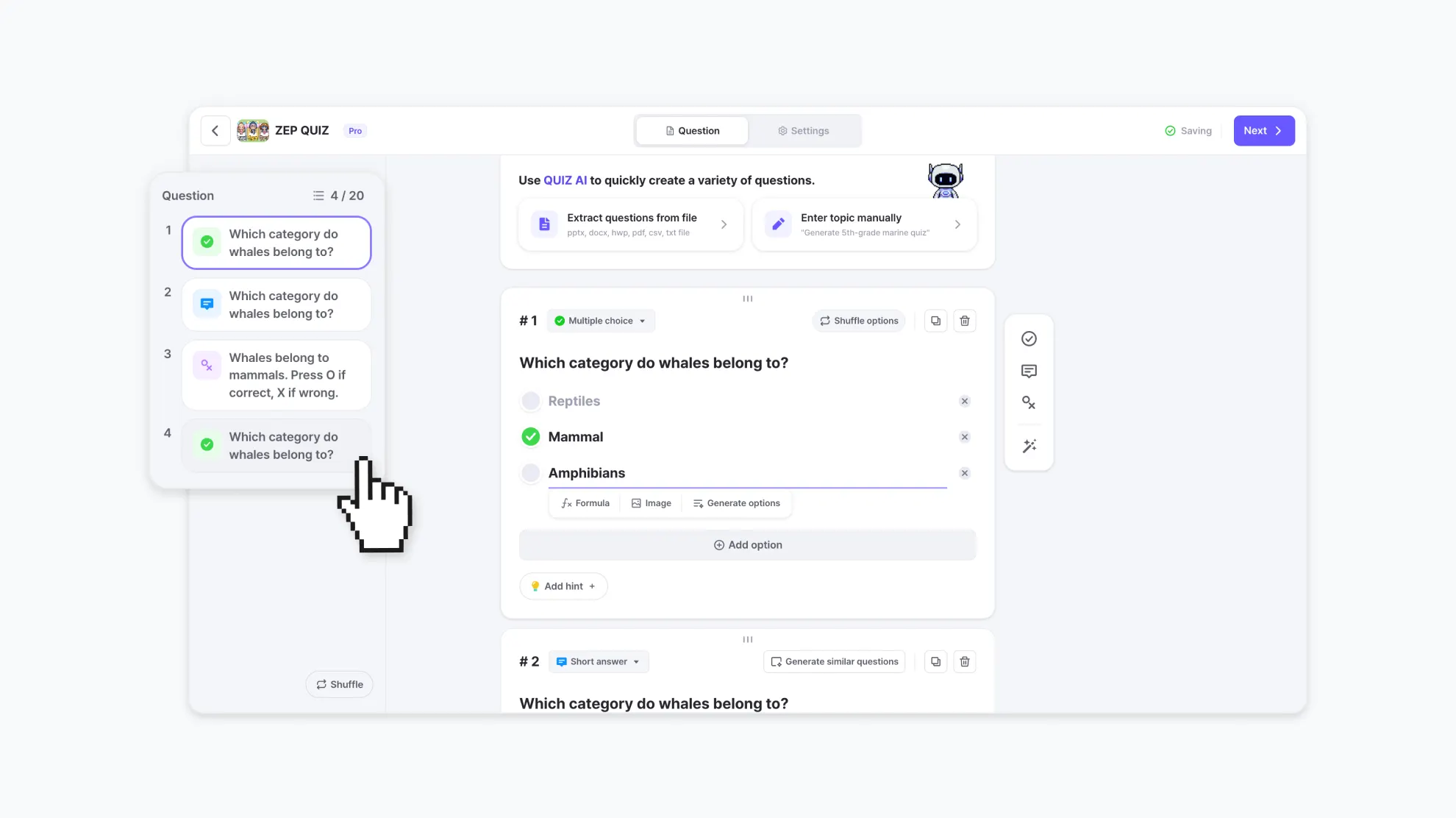The width and height of the screenshot is (1456, 818).
Task: Click the Next button
Action: pyautogui.click(x=1263, y=131)
